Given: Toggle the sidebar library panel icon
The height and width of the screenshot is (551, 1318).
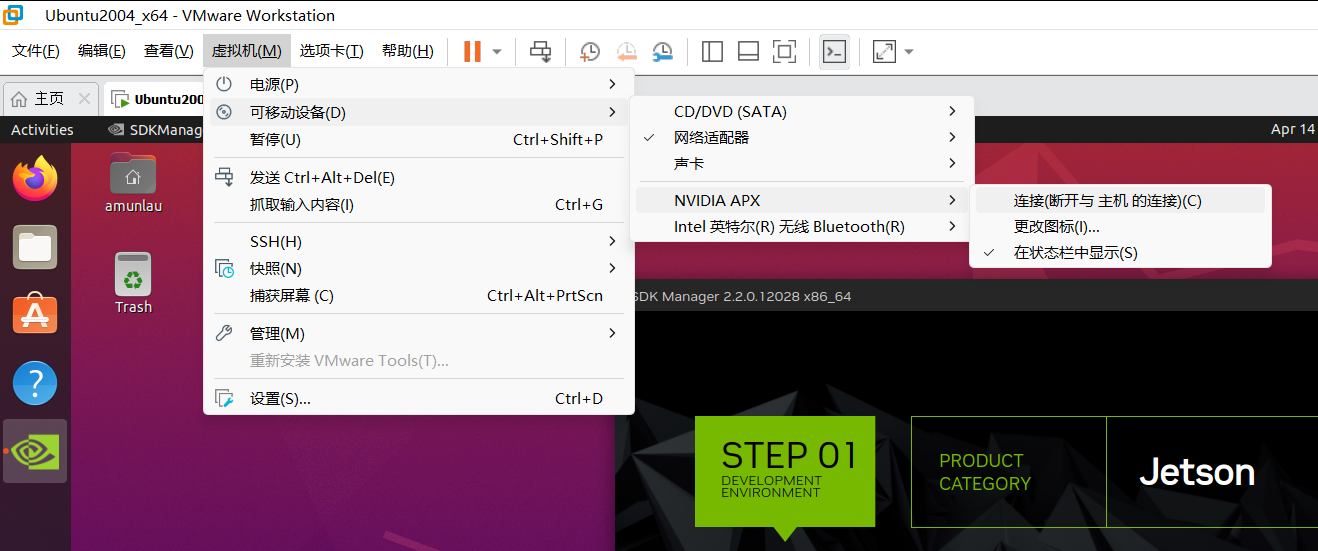Looking at the screenshot, I should tap(712, 51).
